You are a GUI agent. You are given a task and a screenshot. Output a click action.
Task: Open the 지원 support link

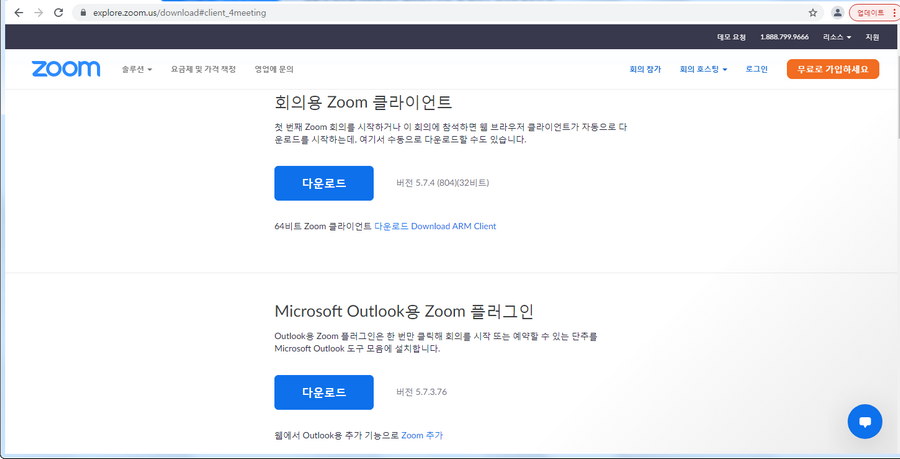pyautogui.click(x=872, y=37)
